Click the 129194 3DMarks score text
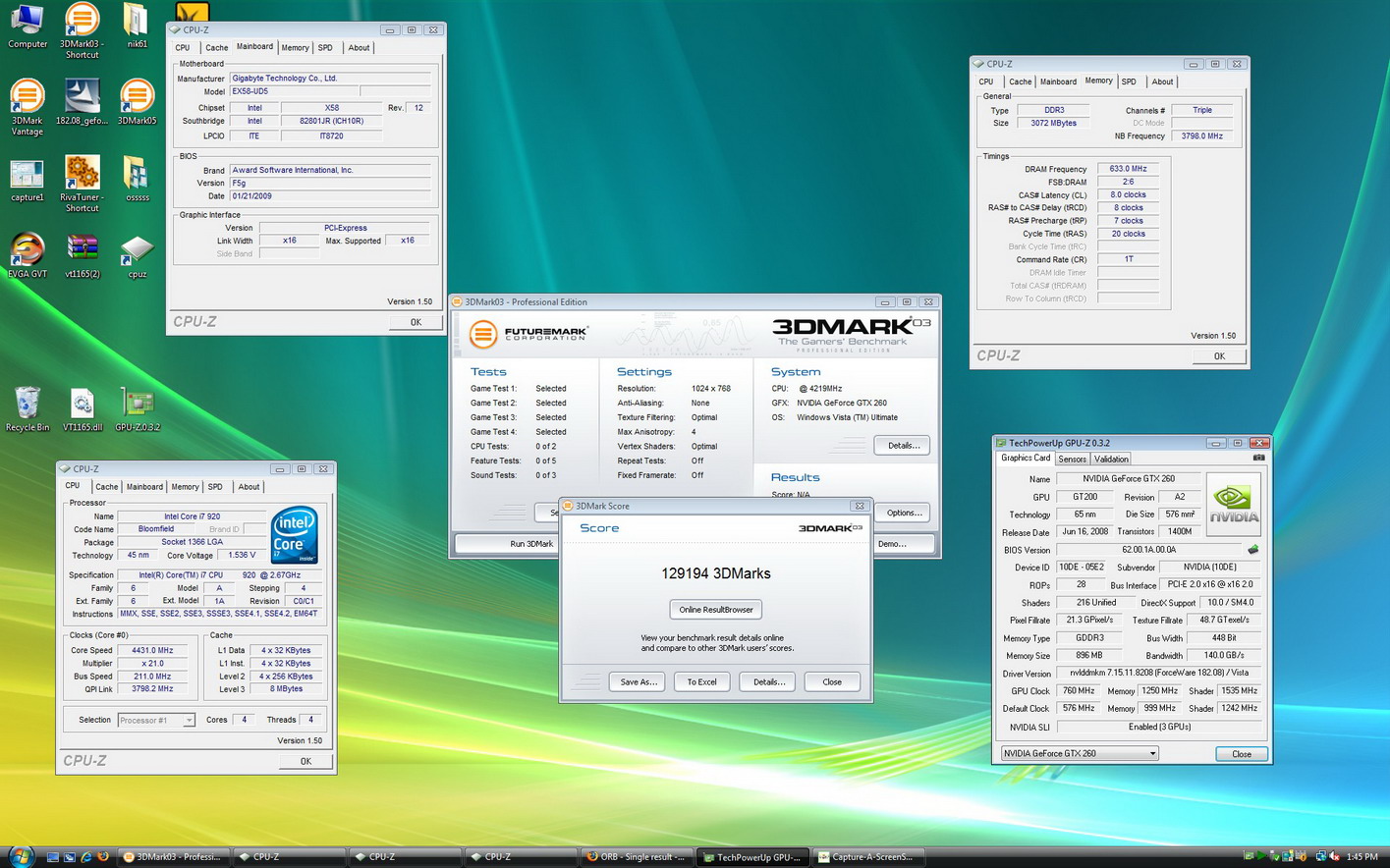The height and width of the screenshot is (868, 1390). click(x=716, y=573)
